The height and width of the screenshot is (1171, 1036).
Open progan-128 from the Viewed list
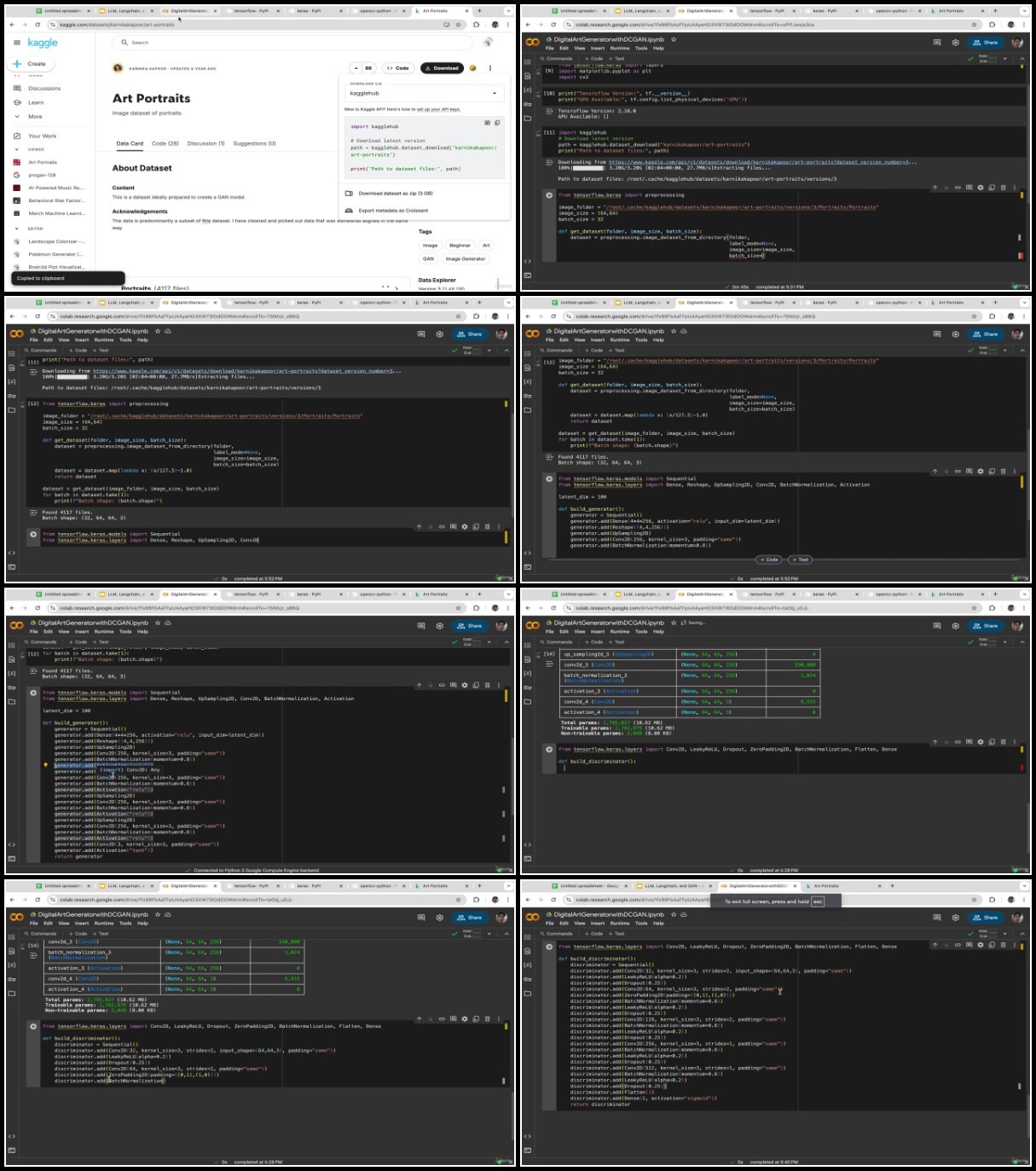[x=42, y=175]
